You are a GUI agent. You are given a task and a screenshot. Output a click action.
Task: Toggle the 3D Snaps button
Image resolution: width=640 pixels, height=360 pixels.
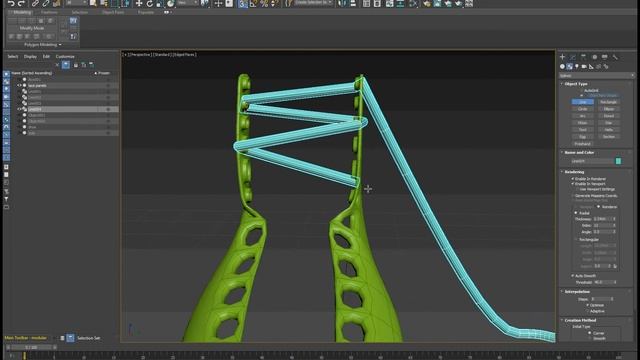click(243, 4)
